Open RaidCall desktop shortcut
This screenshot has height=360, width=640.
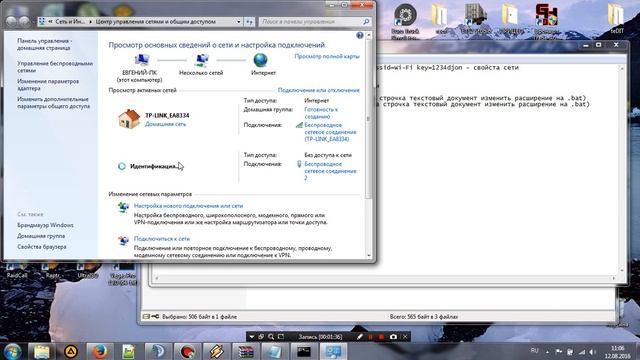pyautogui.click(x=16, y=270)
